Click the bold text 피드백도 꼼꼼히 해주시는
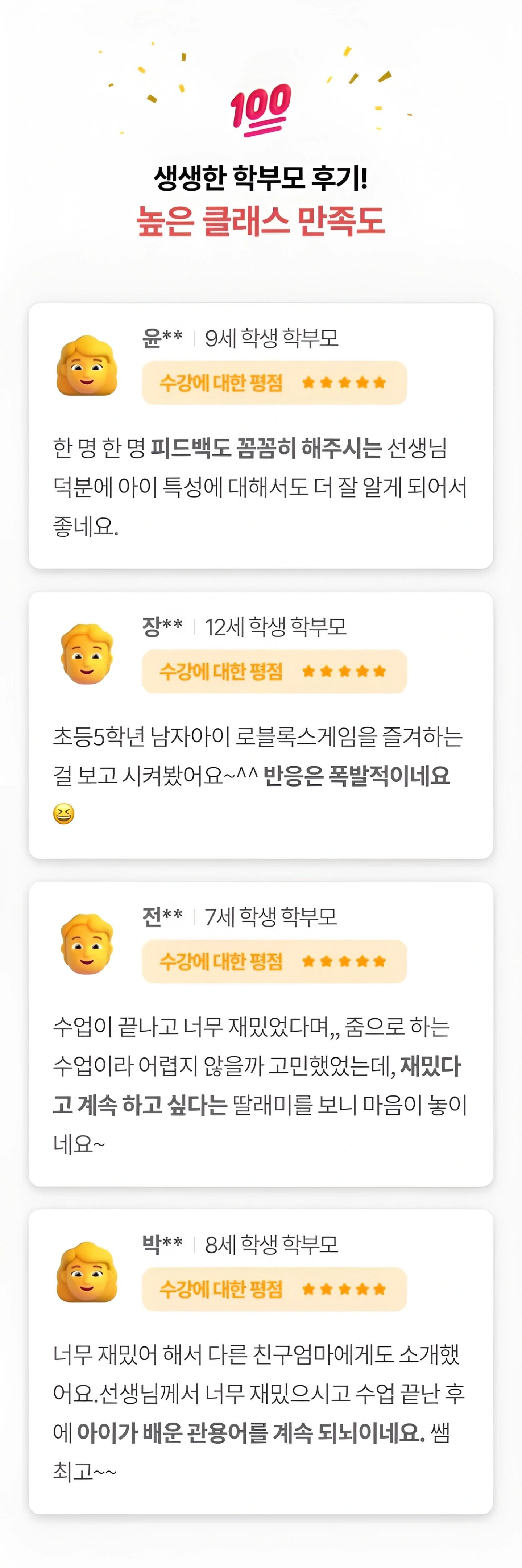522x1568 pixels. tap(266, 448)
